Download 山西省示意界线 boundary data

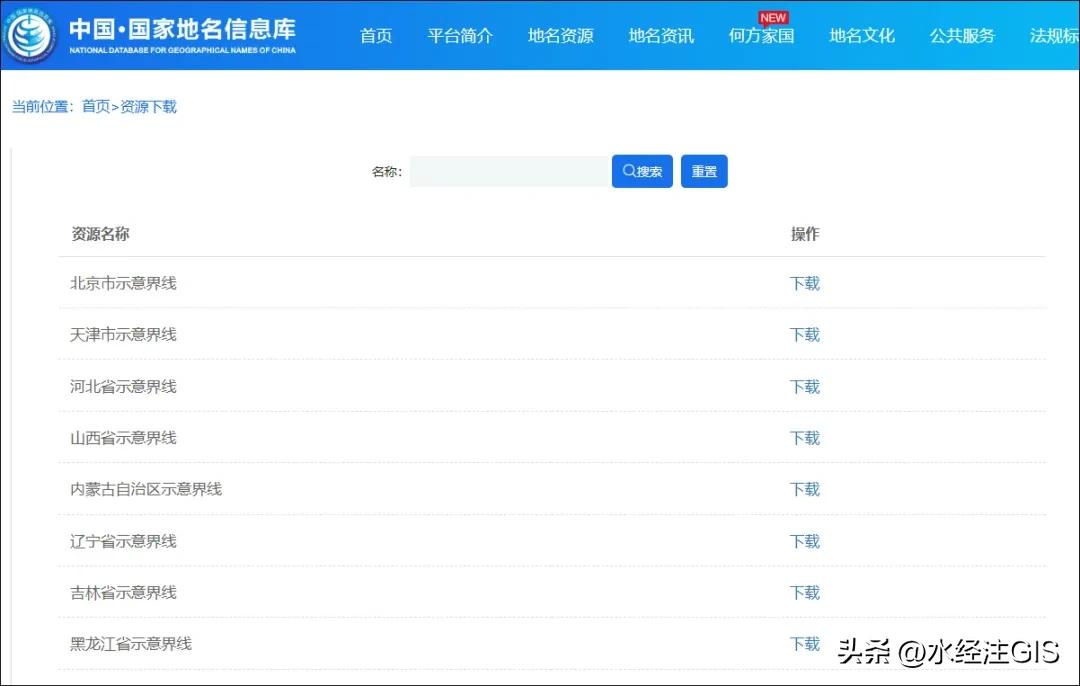click(805, 438)
